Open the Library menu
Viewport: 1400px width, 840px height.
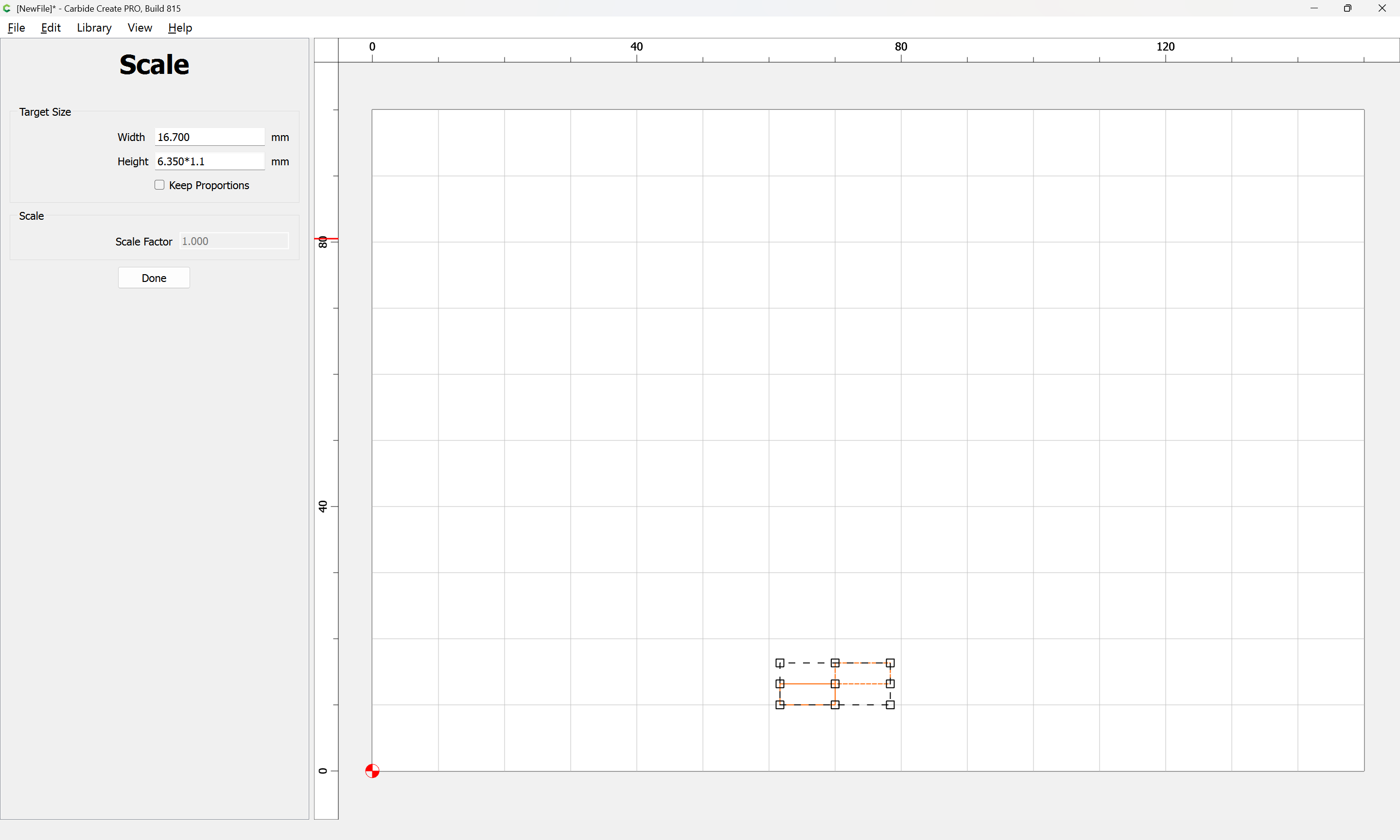(94, 28)
